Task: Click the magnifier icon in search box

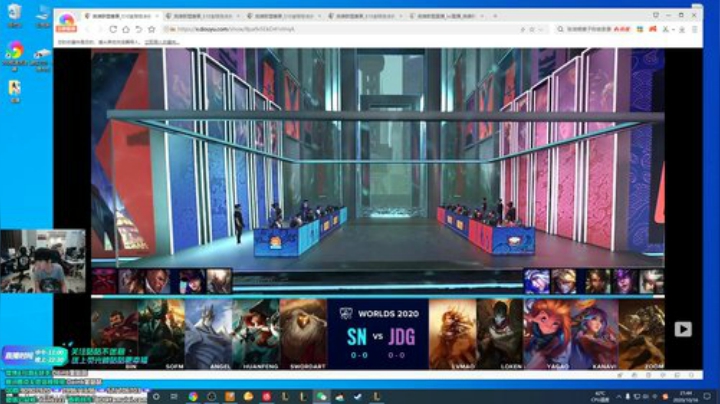Action: point(560,29)
